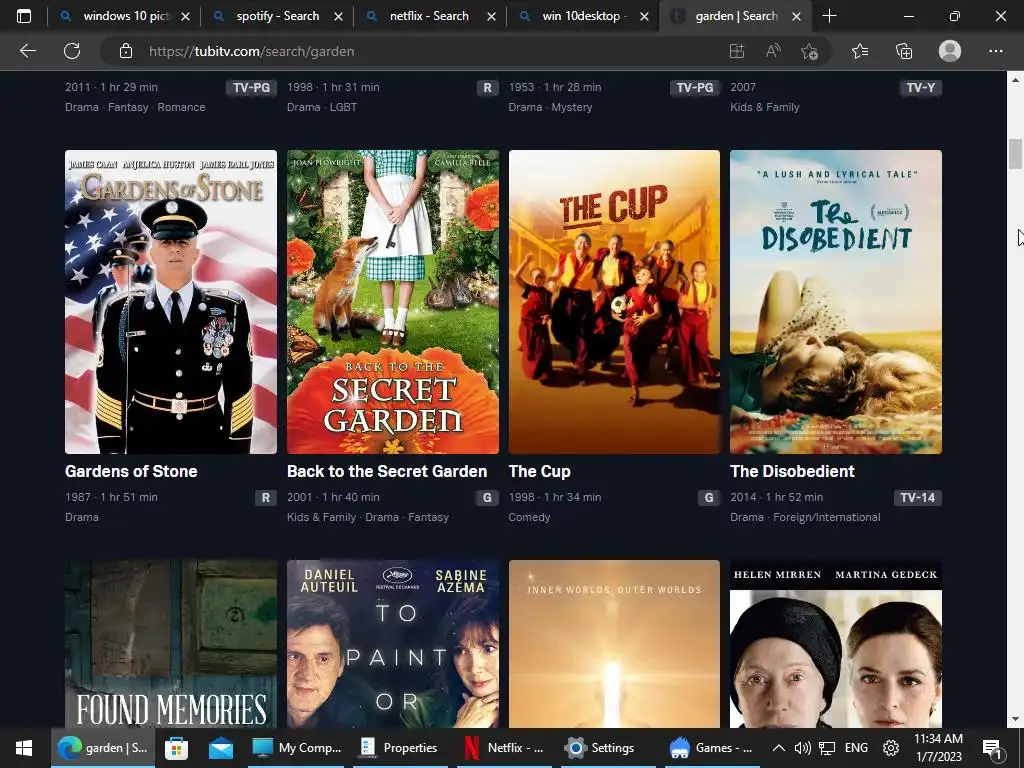Screen dimensions: 1024x768
Task: Open the Found Memories poster
Action: pos(171,644)
